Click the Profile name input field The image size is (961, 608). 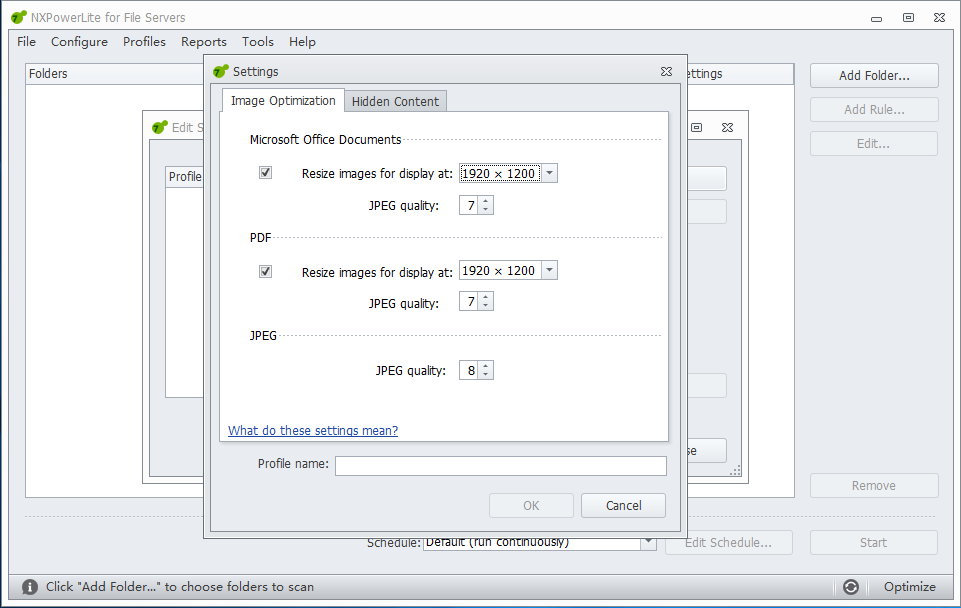pyautogui.click(x=501, y=466)
